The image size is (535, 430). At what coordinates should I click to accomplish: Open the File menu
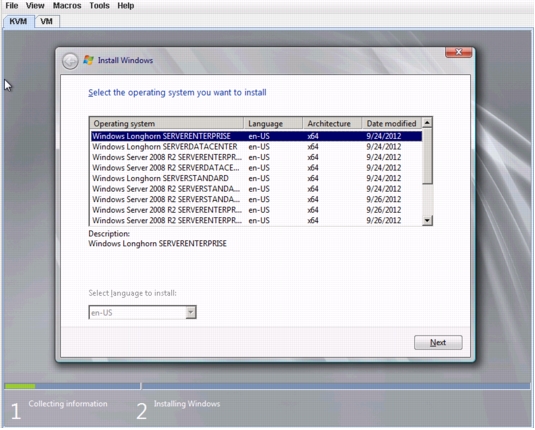[12, 6]
